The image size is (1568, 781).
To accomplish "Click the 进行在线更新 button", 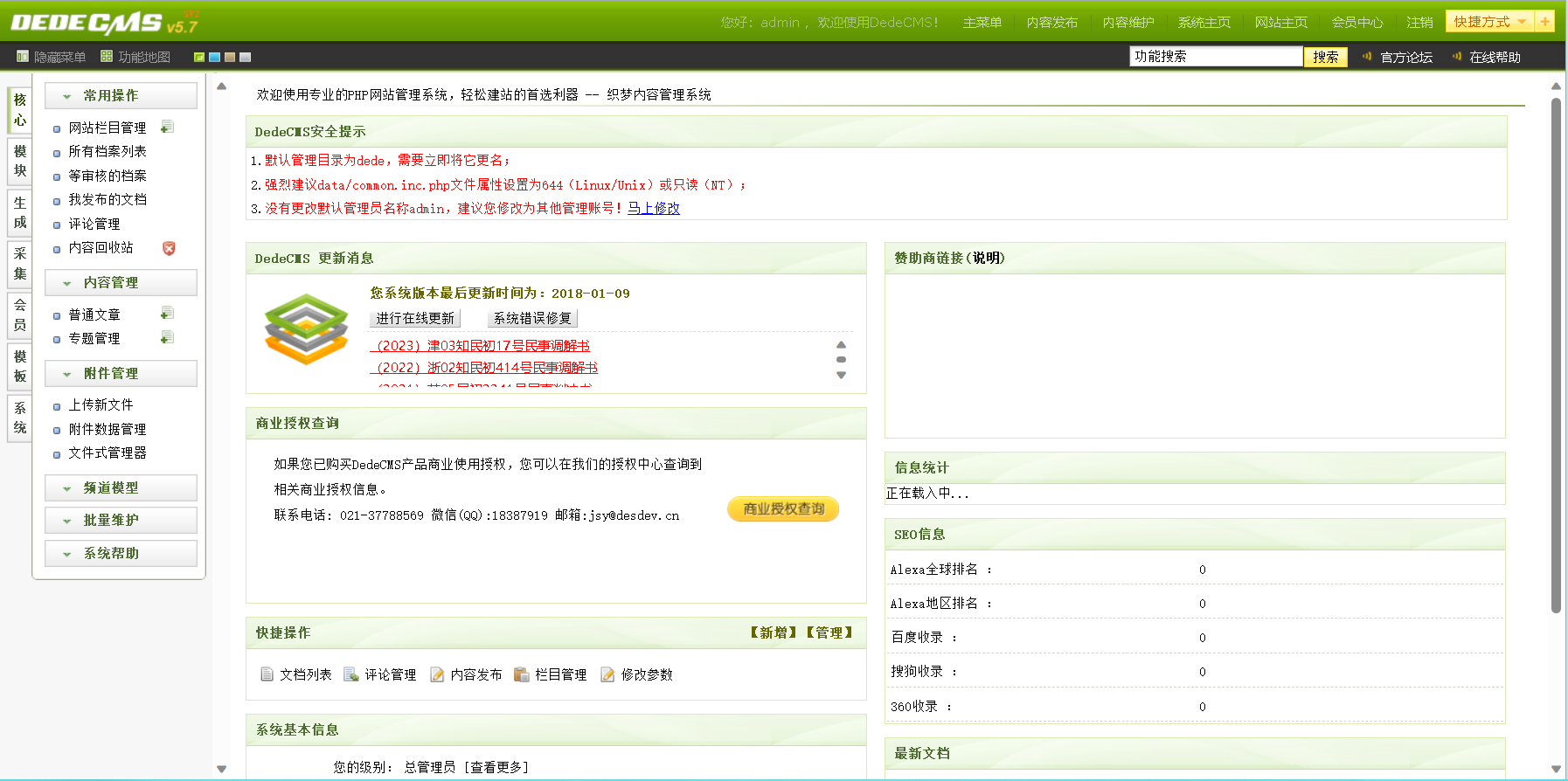I will (415, 318).
